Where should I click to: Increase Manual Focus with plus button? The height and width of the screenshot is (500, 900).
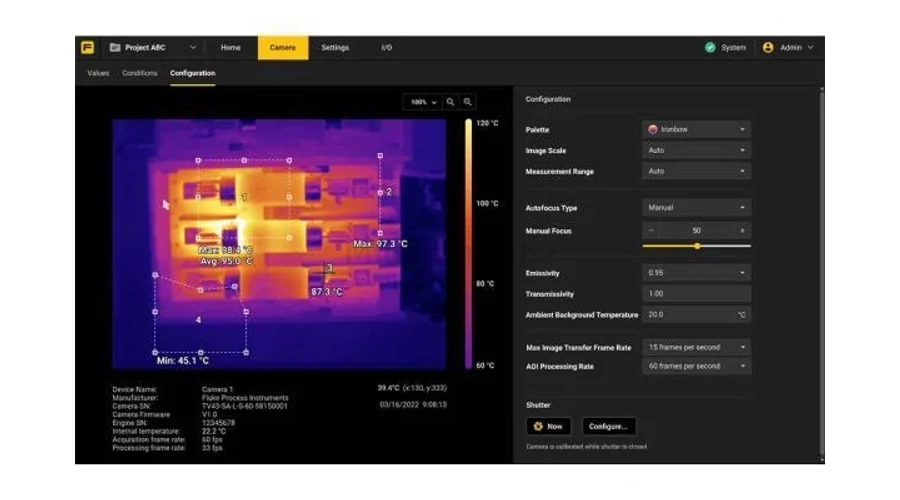tap(742, 231)
